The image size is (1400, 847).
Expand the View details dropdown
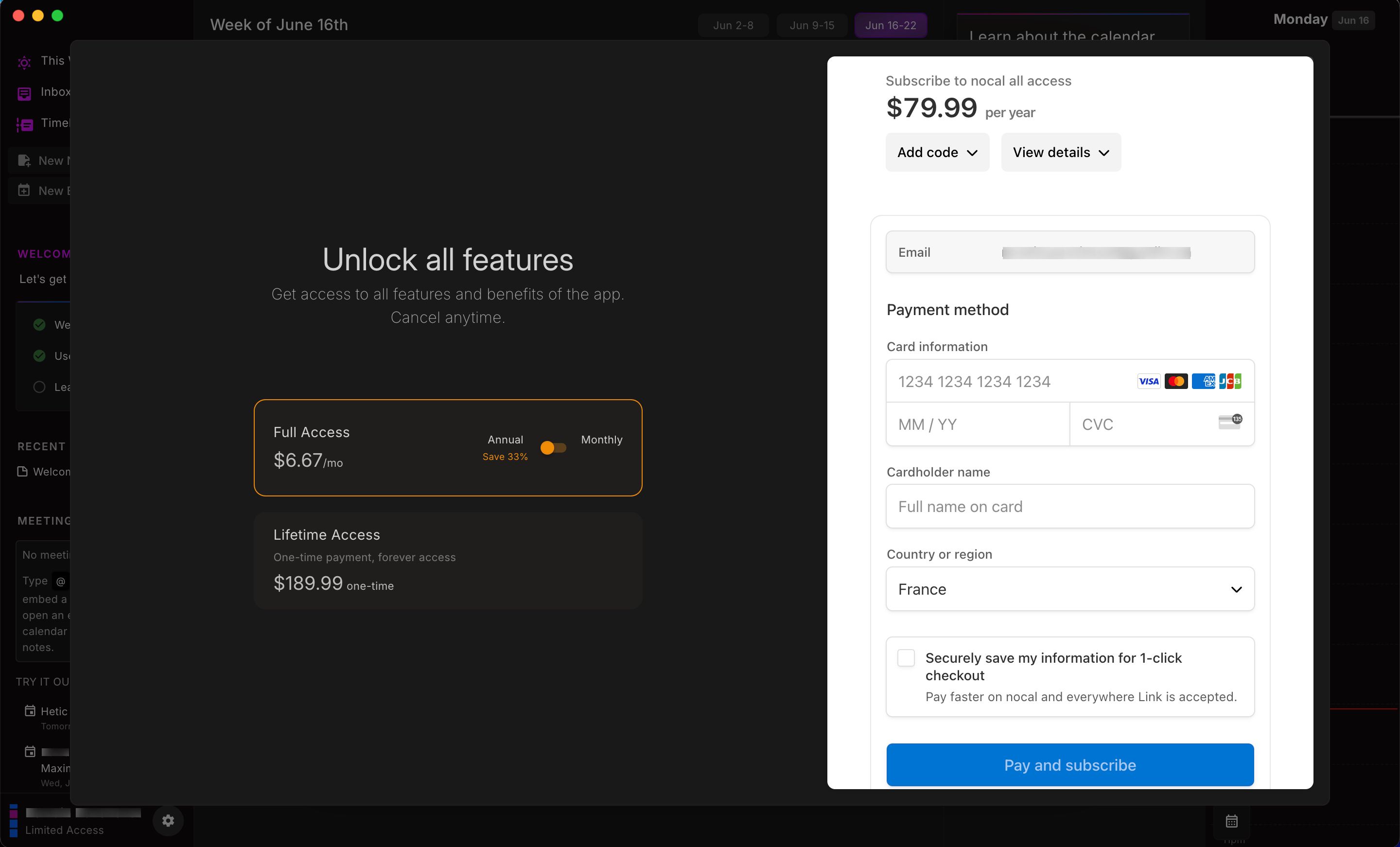pos(1061,152)
